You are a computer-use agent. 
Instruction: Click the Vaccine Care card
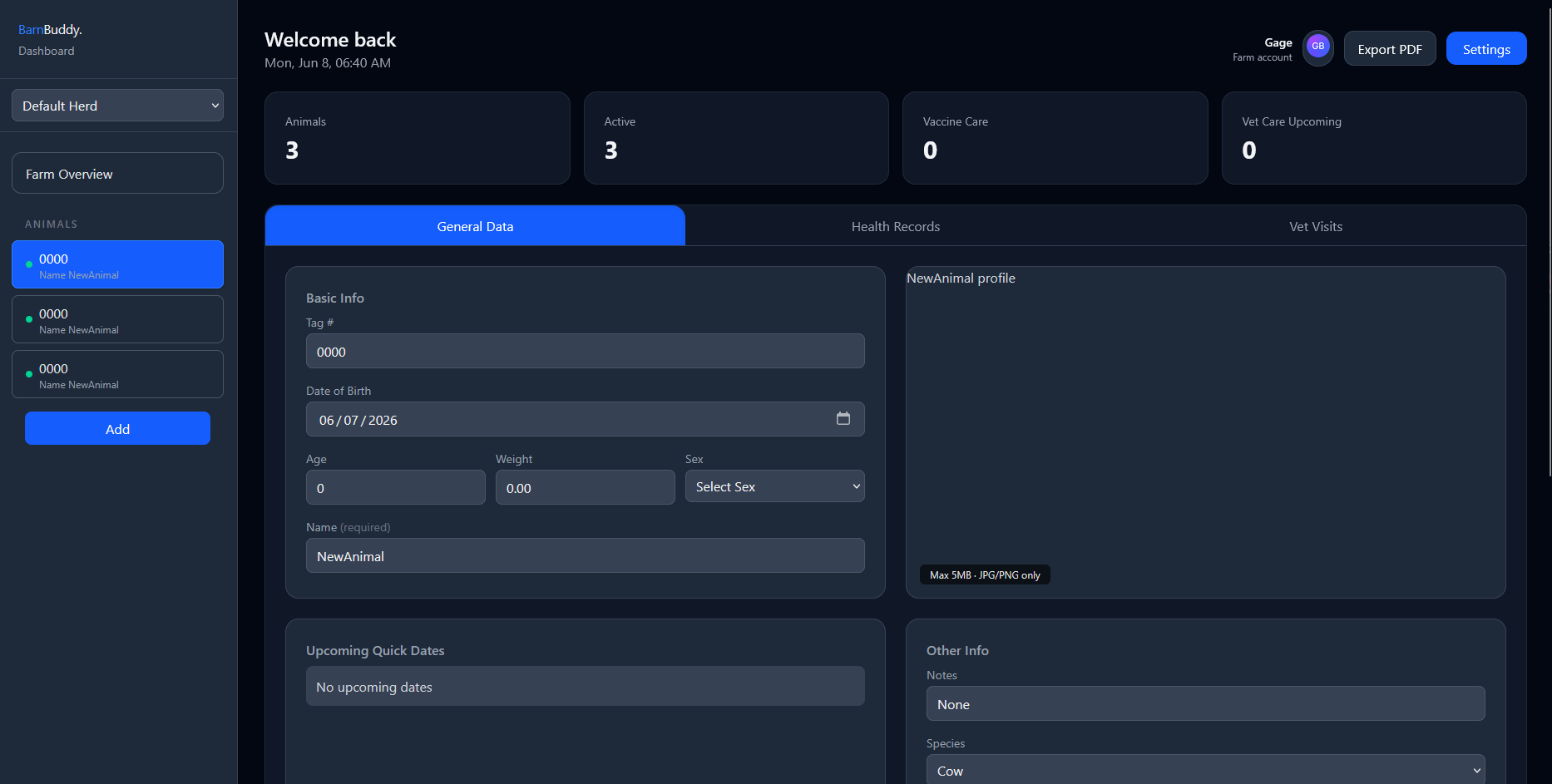pyautogui.click(x=1055, y=138)
